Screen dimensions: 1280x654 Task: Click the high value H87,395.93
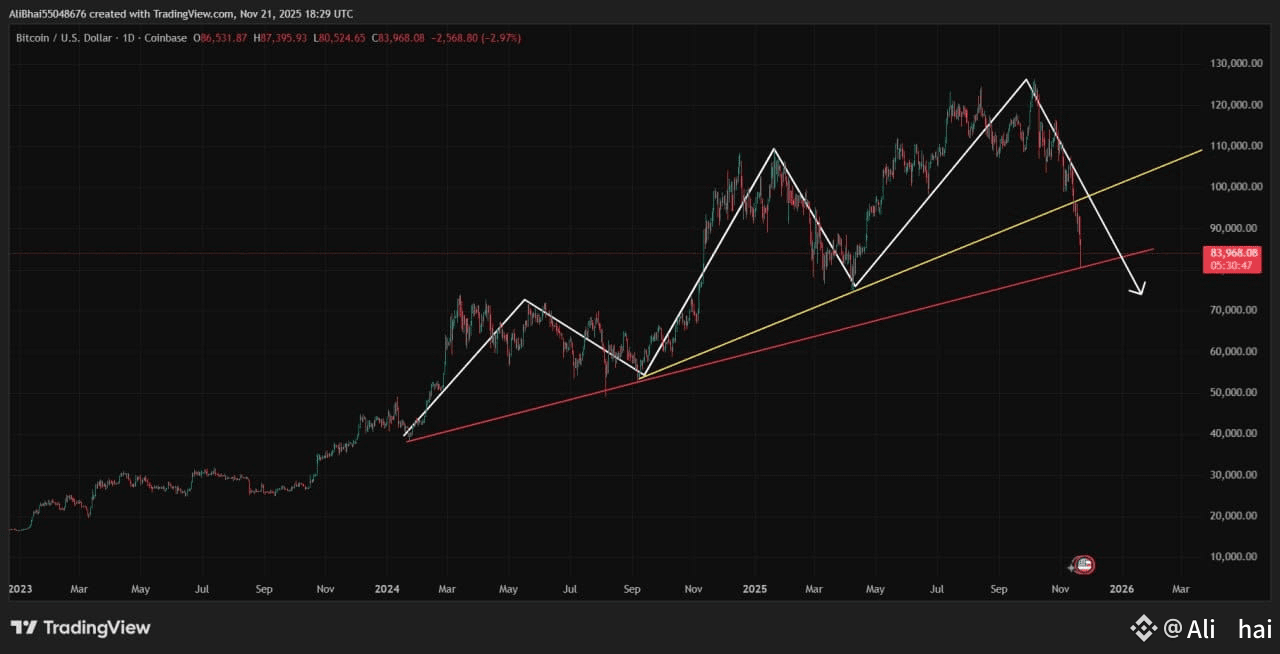click(x=280, y=38)
